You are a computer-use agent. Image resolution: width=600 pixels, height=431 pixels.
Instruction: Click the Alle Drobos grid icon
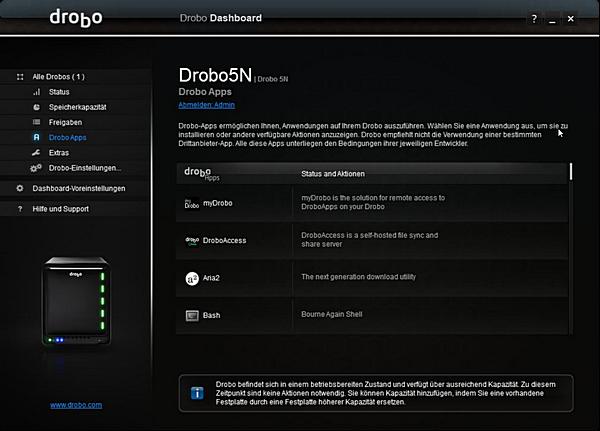click(20, 77)
